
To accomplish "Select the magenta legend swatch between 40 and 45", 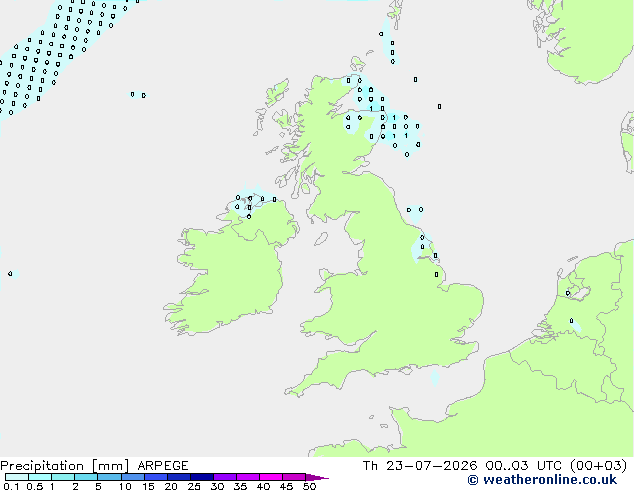I will [x=271, y=477].
